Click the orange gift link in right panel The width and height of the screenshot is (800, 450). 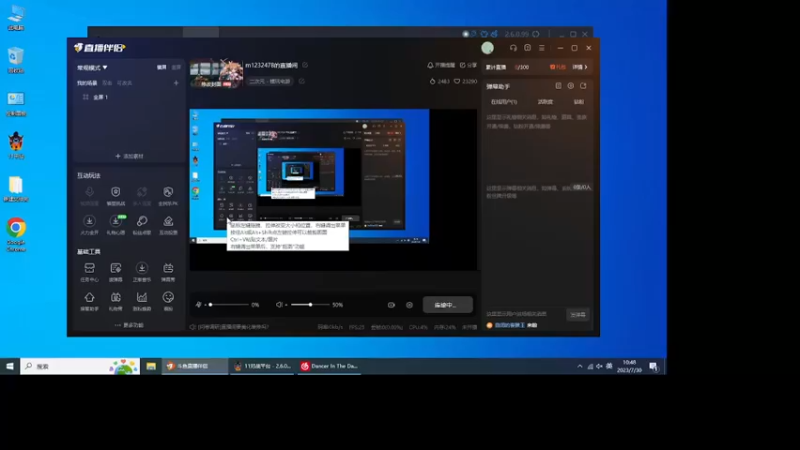pos(558,67)
